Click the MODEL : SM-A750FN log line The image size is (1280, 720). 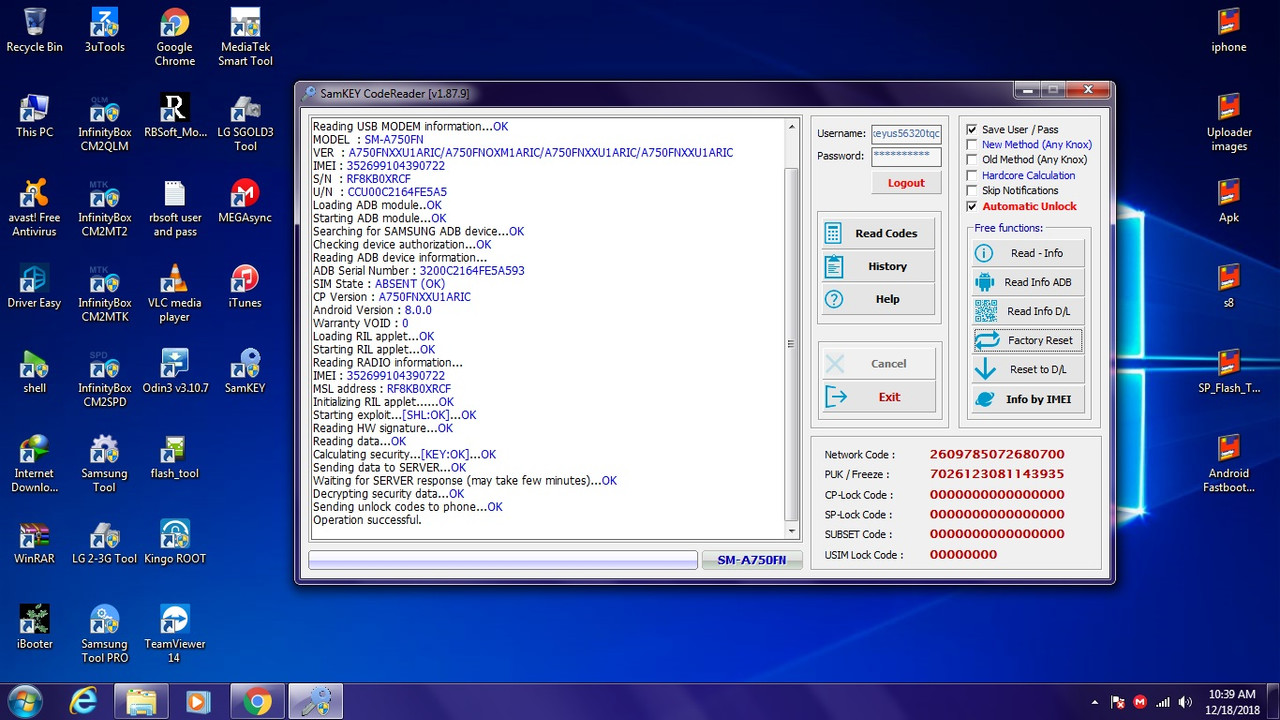[x=368, y=140]
